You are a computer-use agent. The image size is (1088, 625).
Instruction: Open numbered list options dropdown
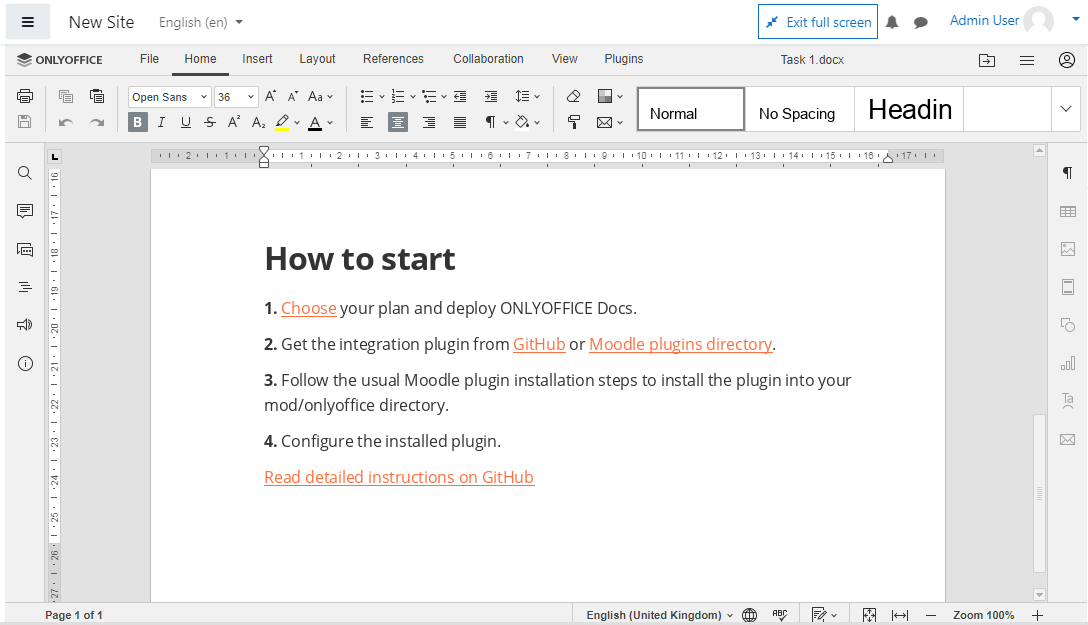pyautogui.click(x=413, y=97)
